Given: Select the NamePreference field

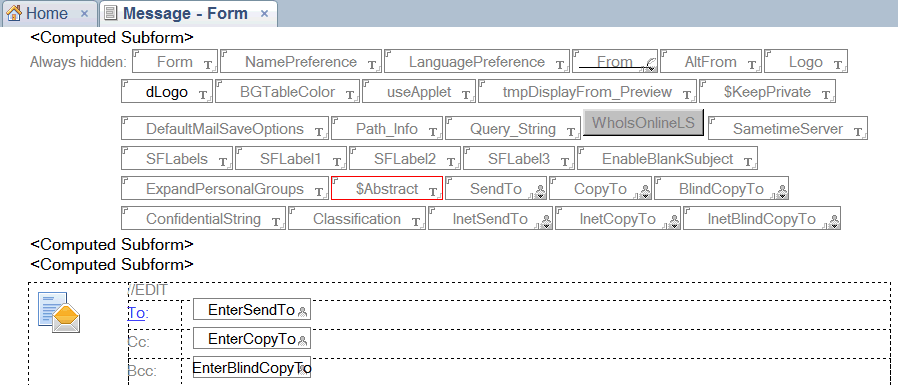Looking at the screenshot, I should click(x=301, y=61).
